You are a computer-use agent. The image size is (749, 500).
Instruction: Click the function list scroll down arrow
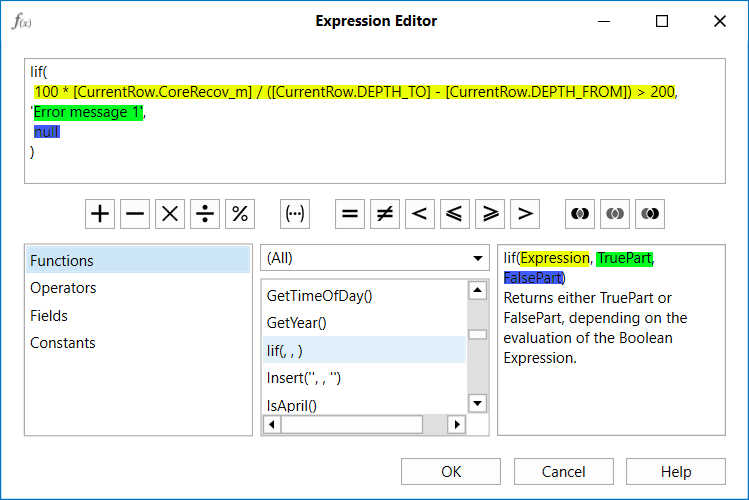pyautogui.click(x=478, y=403)
